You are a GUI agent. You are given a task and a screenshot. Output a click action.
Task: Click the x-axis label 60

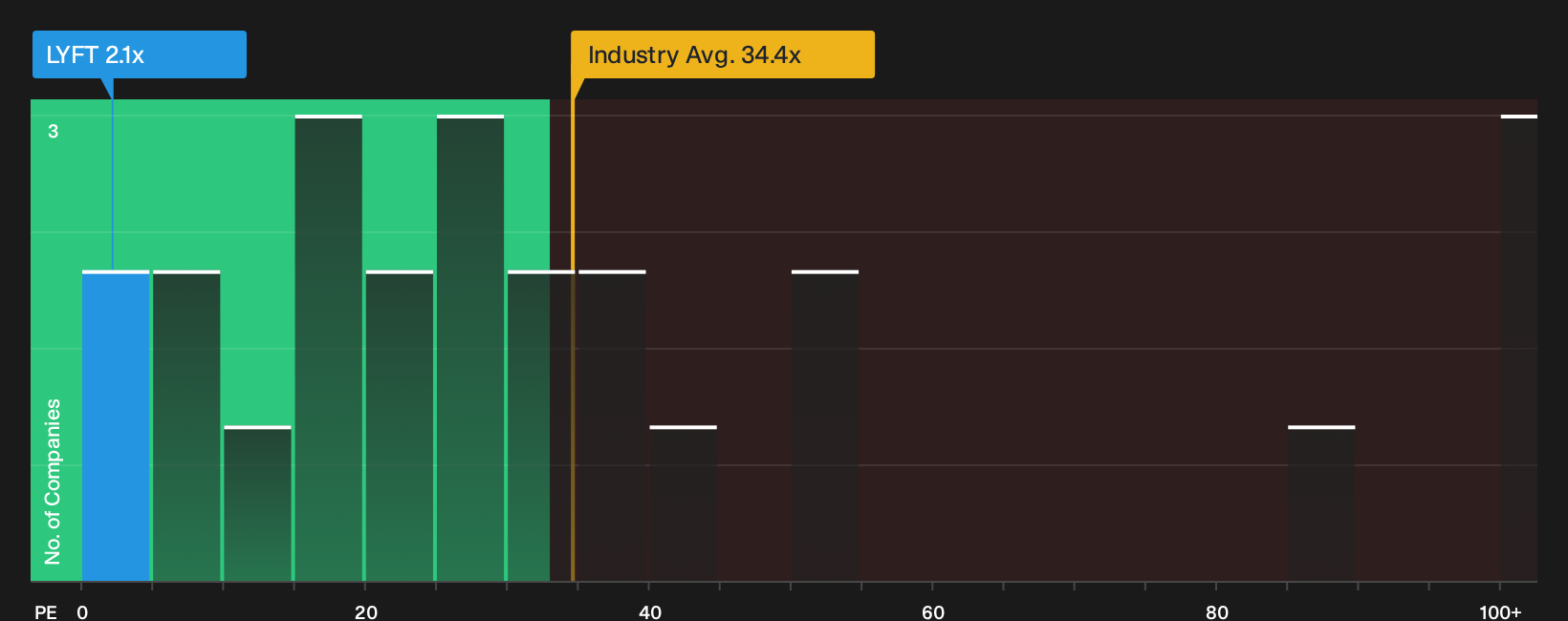(933, 611)
